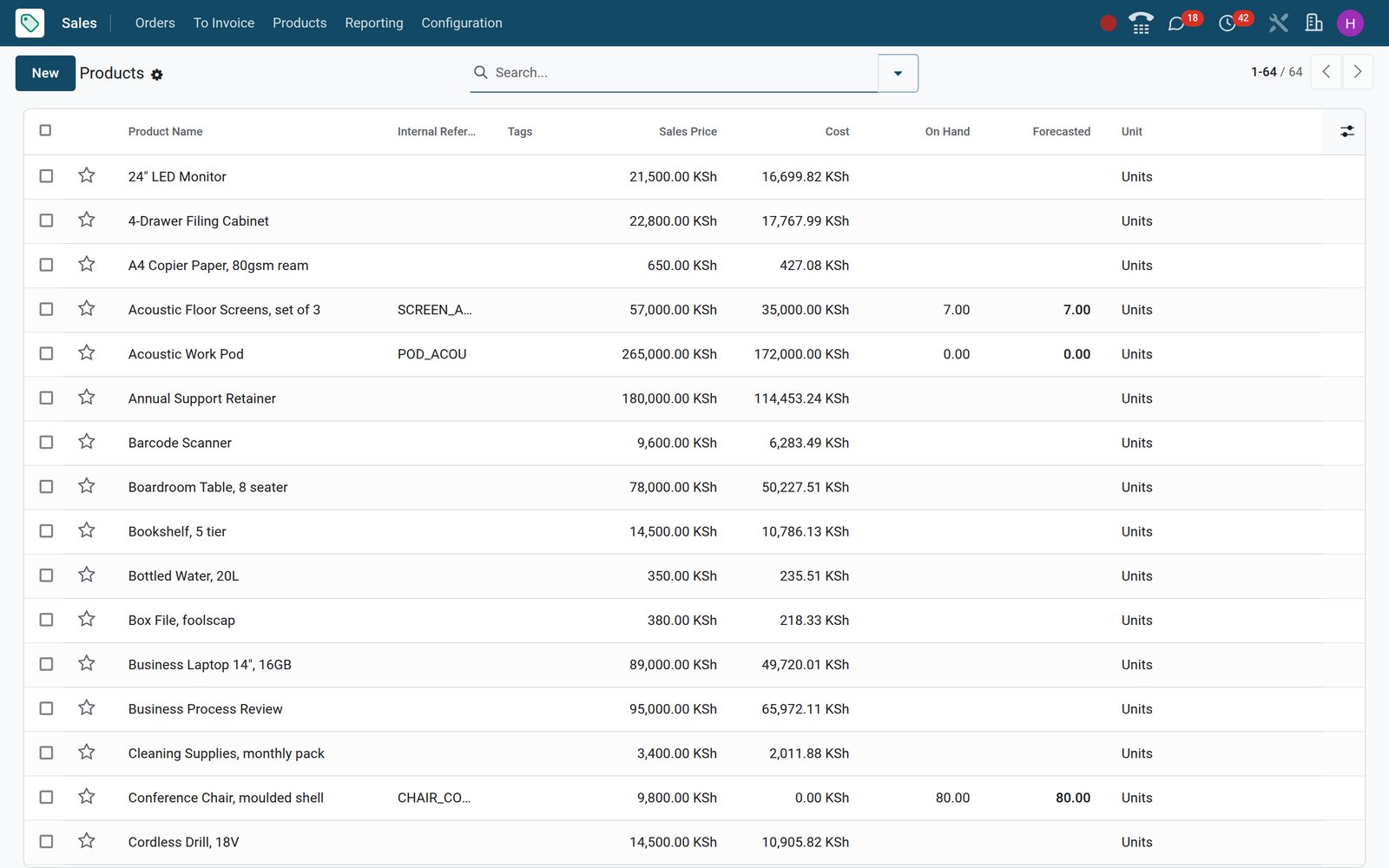
Task: Open the Products gear actions menu
Action: click(157, 75)
